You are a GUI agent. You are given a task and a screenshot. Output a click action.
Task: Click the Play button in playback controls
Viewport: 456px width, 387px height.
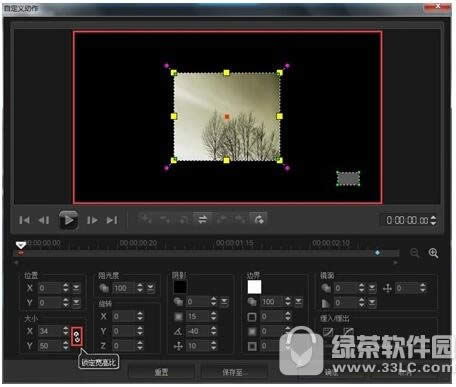tap(69, 220)
